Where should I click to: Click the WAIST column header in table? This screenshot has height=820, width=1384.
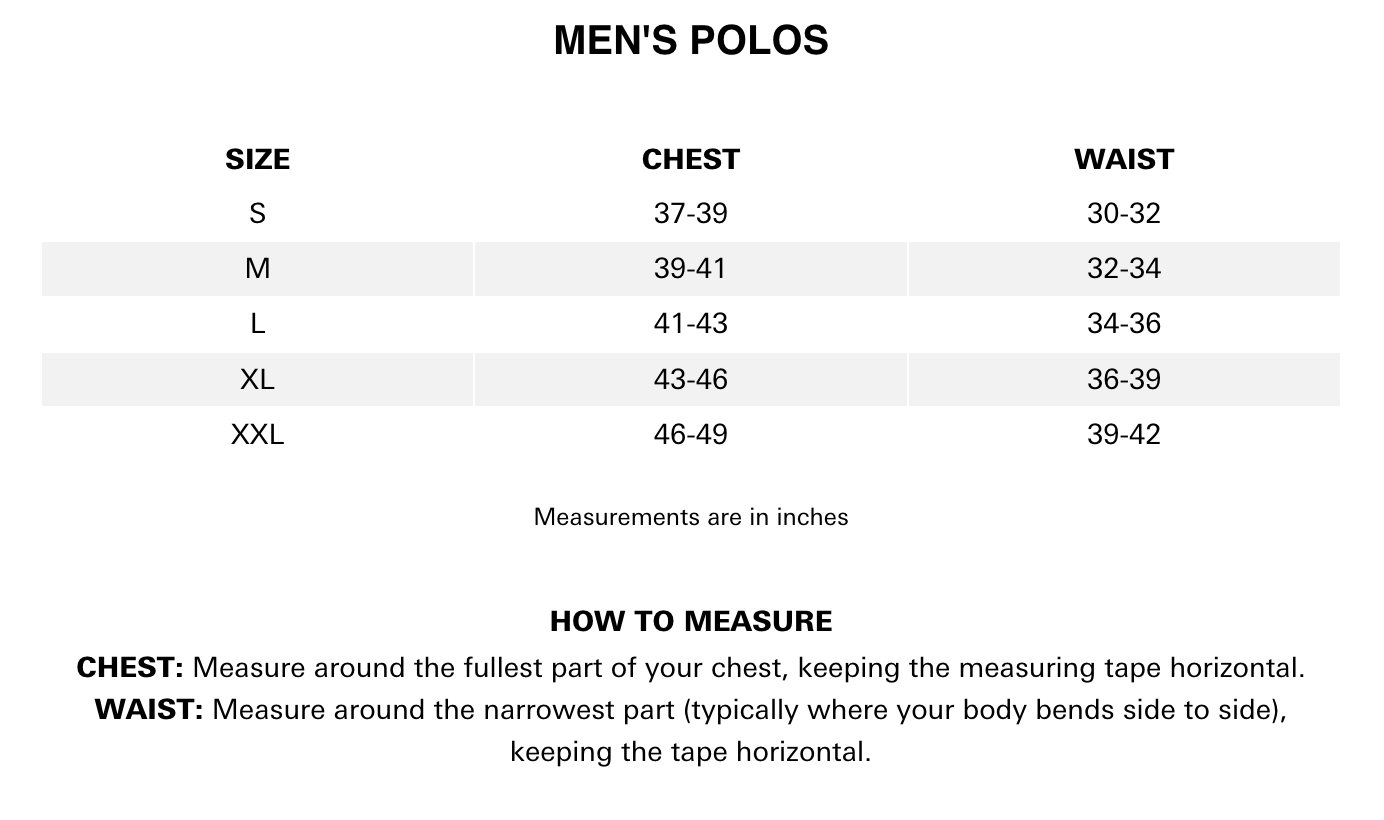[x=1124, y=160]
